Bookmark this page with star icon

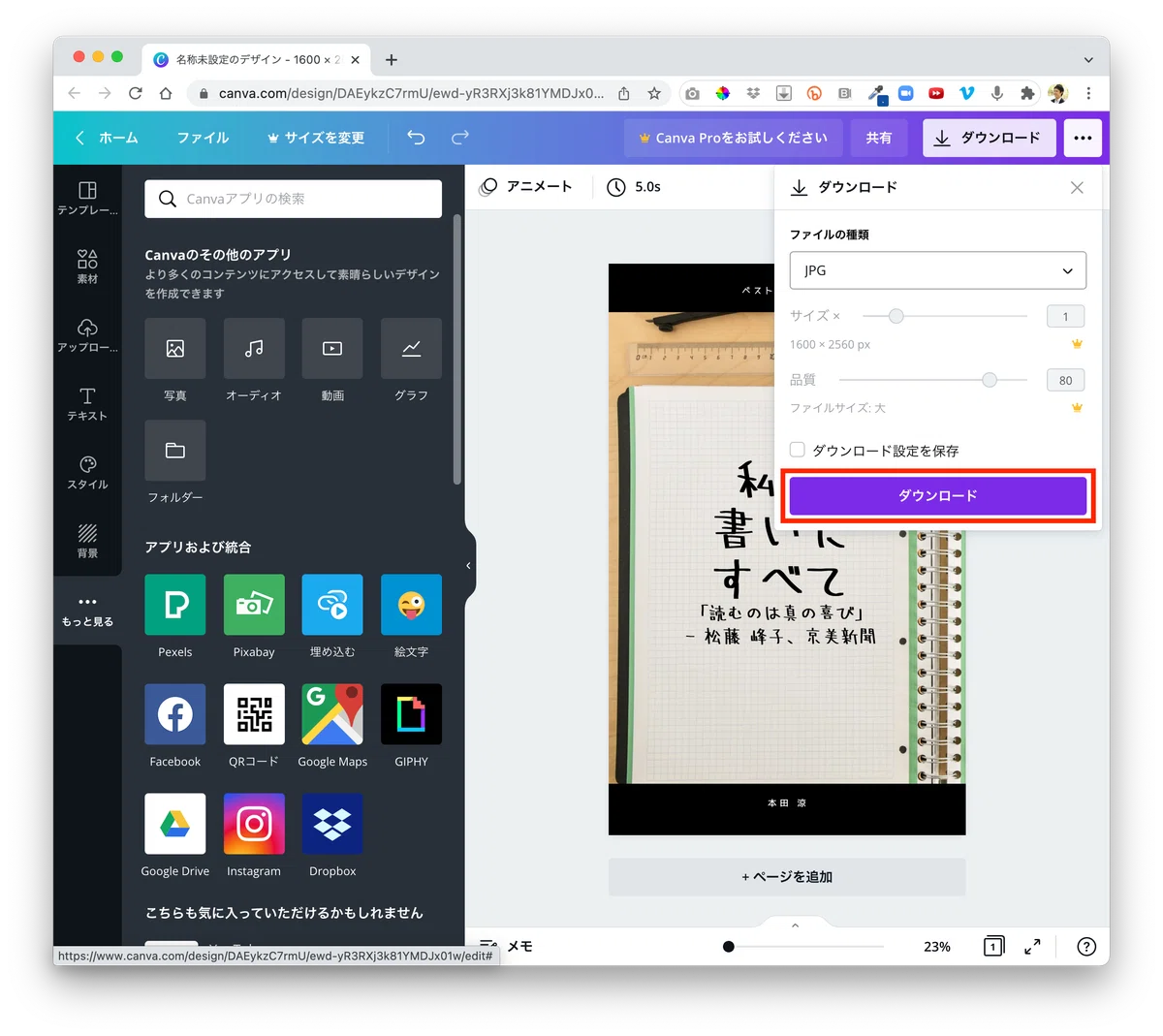pos(654,93)
